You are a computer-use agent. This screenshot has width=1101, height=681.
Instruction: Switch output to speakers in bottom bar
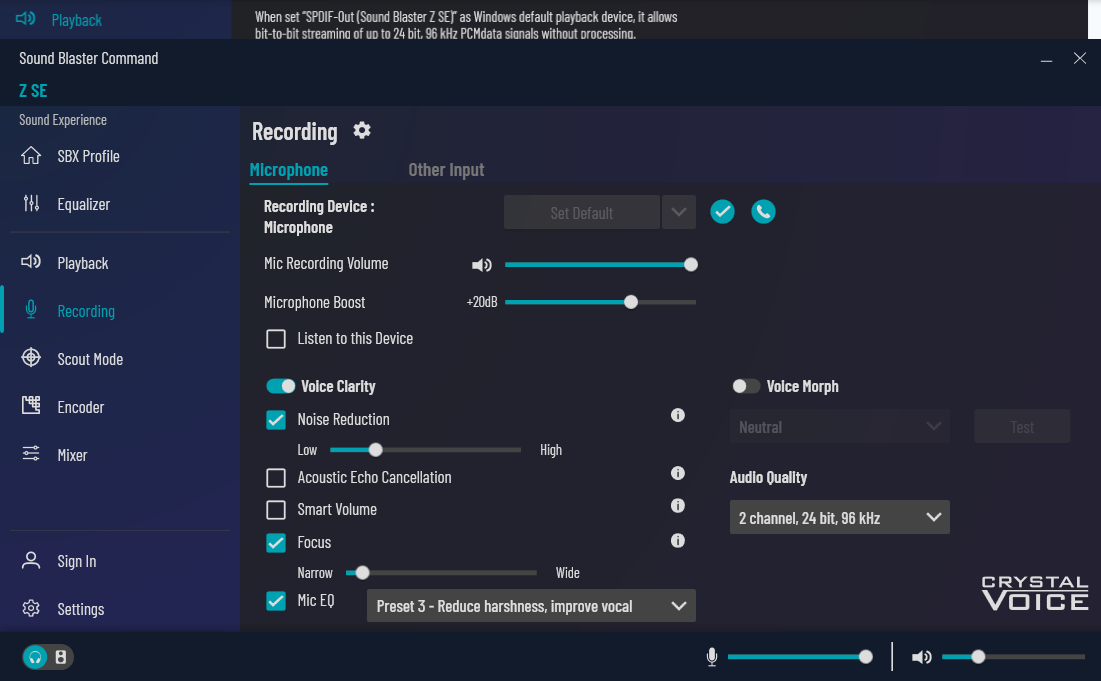61,657
